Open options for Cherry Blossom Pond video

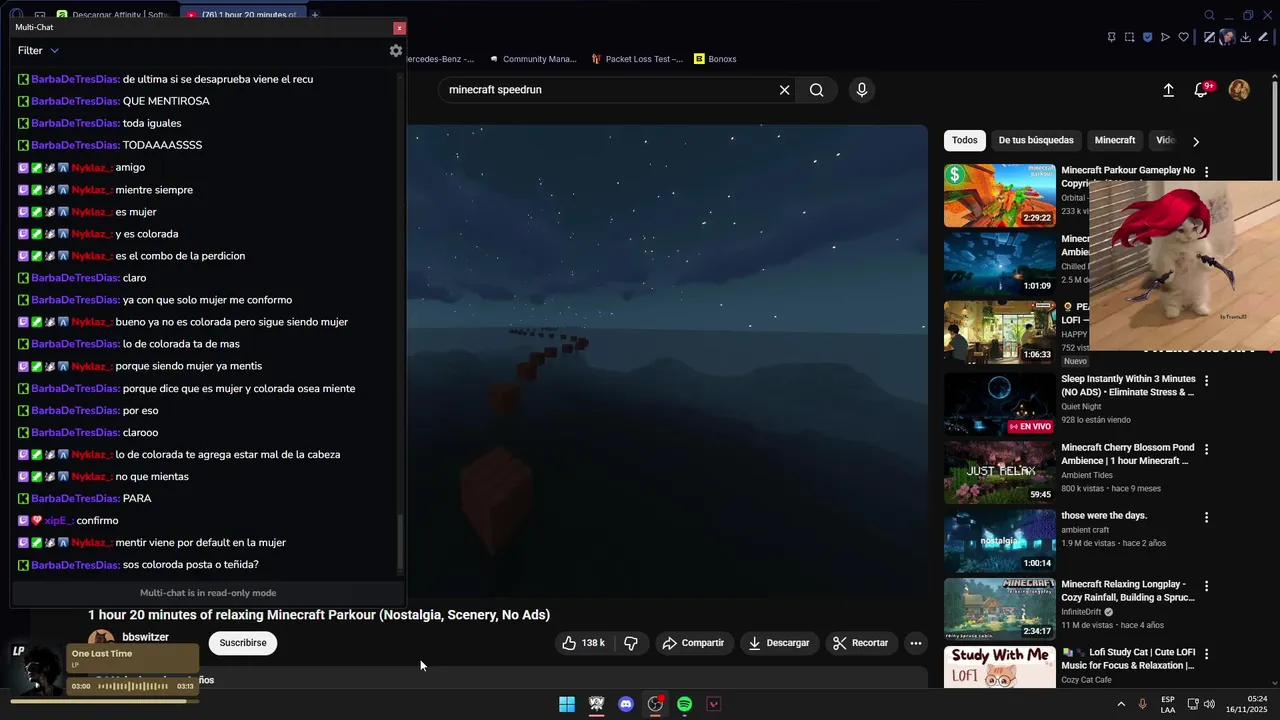[1207, 449]
